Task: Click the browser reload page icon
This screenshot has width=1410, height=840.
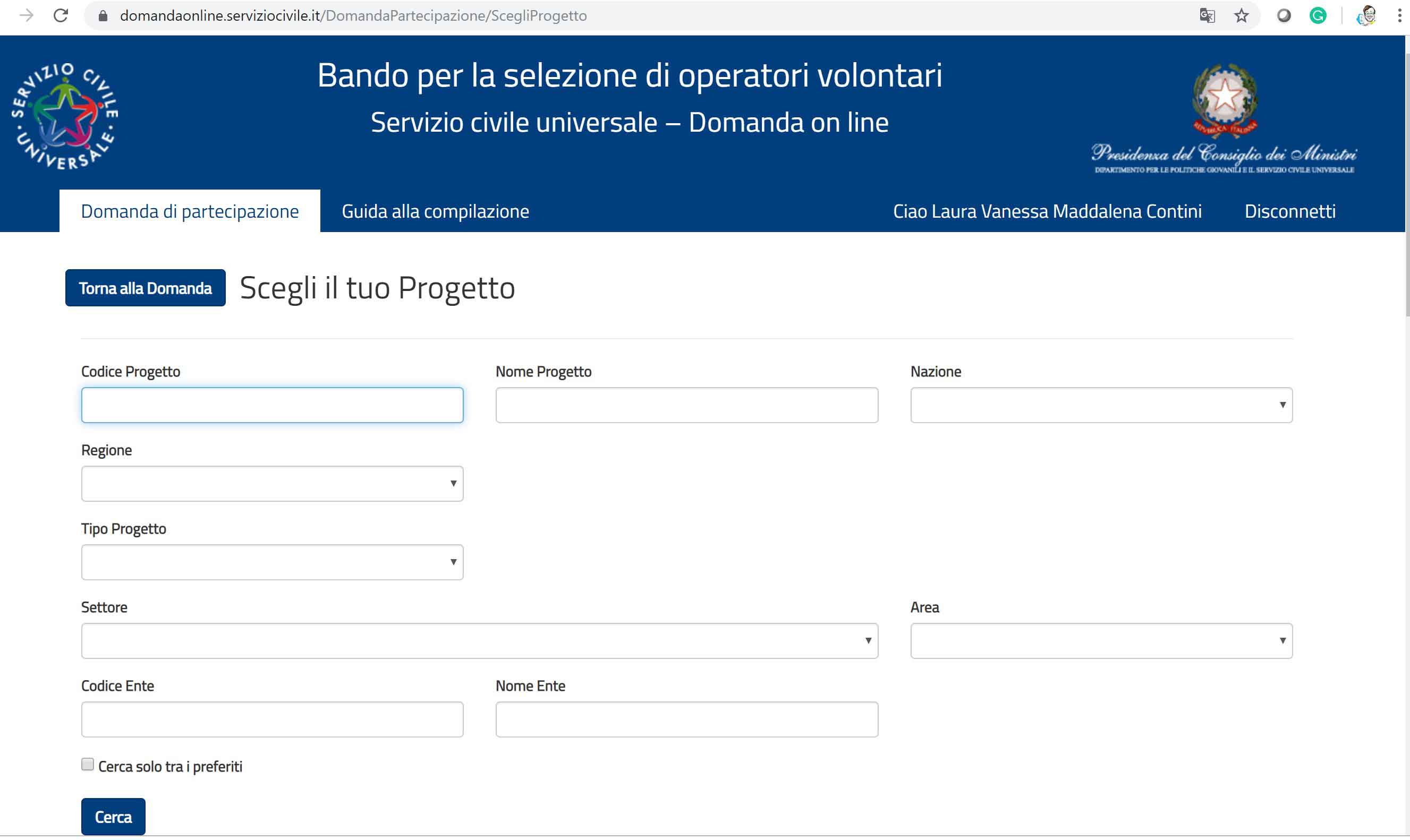Action: [x=61, y=15]
